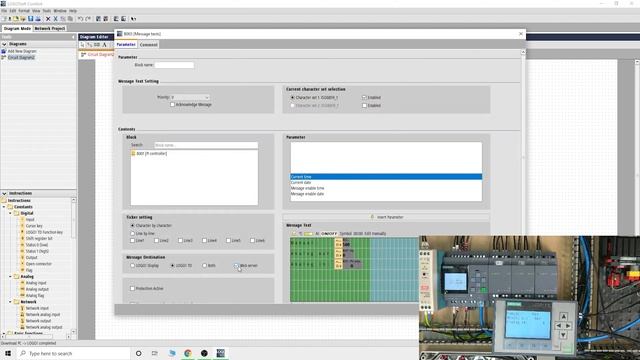Open Circuit Diagram2 in the Diagrams list

(x=21, y=58)
